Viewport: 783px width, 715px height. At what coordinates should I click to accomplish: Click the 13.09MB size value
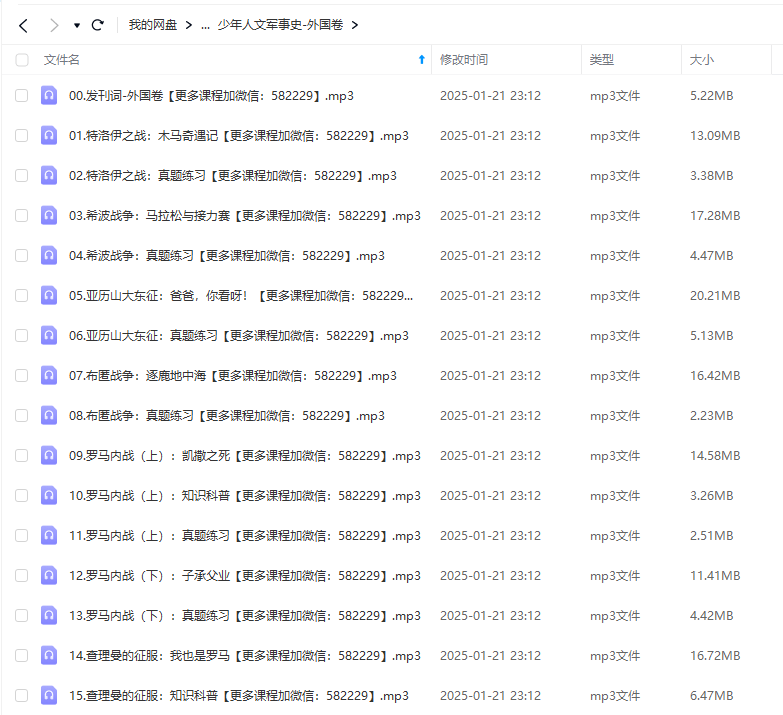coord(715,135)
